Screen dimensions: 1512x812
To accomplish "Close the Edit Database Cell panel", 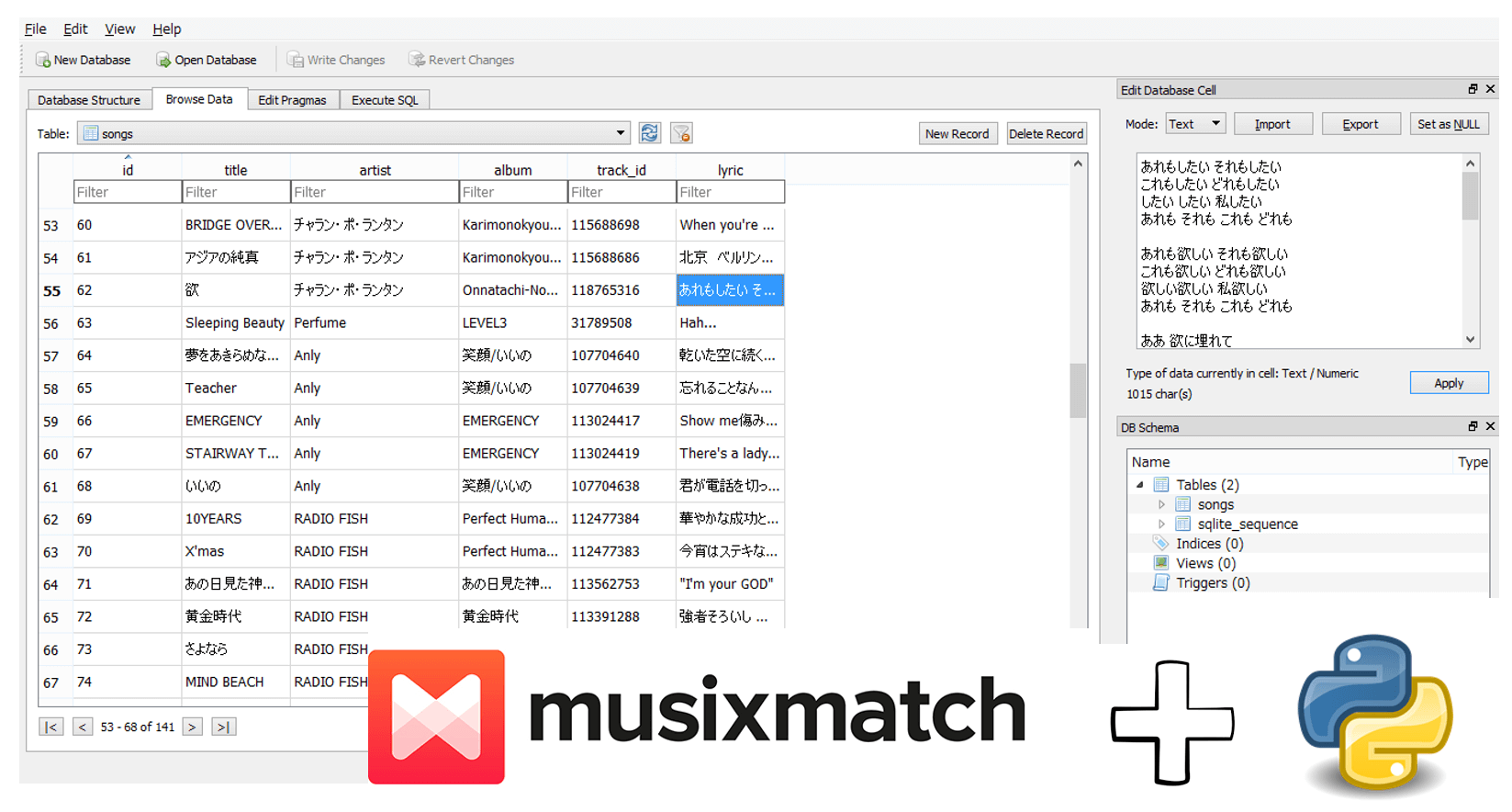I will pos(1490,89).
